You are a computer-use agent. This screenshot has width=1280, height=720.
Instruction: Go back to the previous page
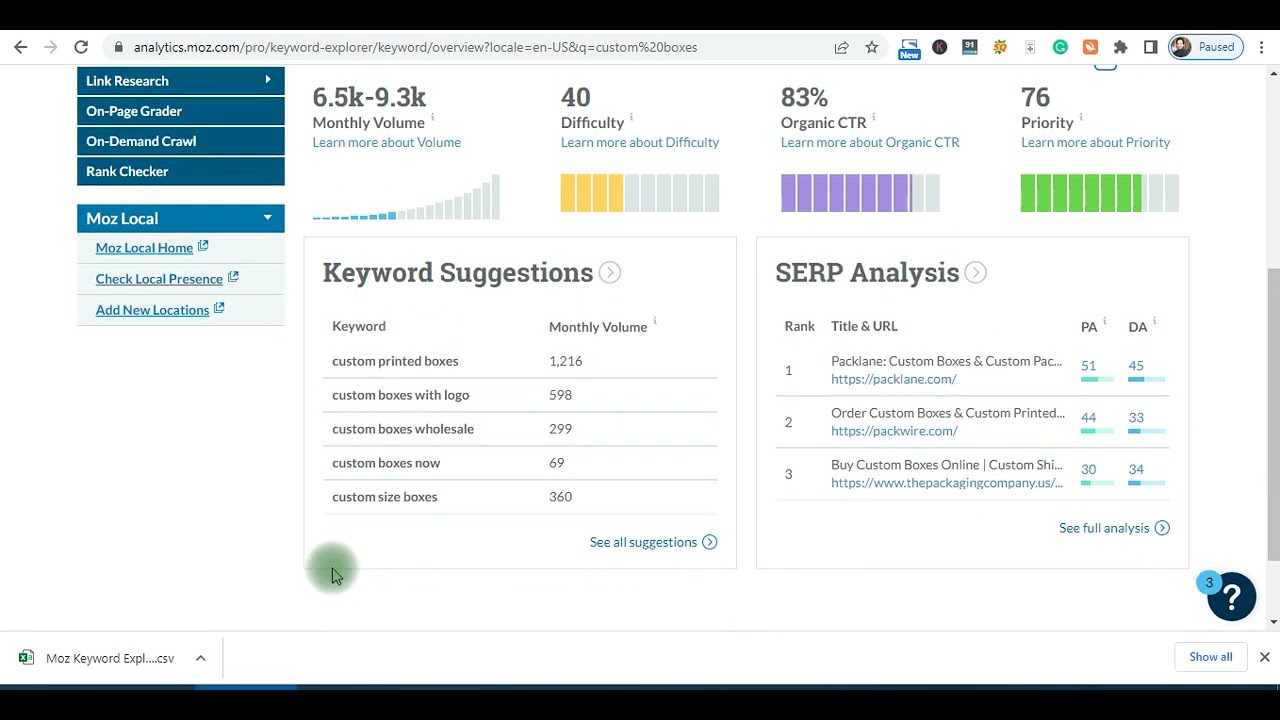tap(21, 47)
